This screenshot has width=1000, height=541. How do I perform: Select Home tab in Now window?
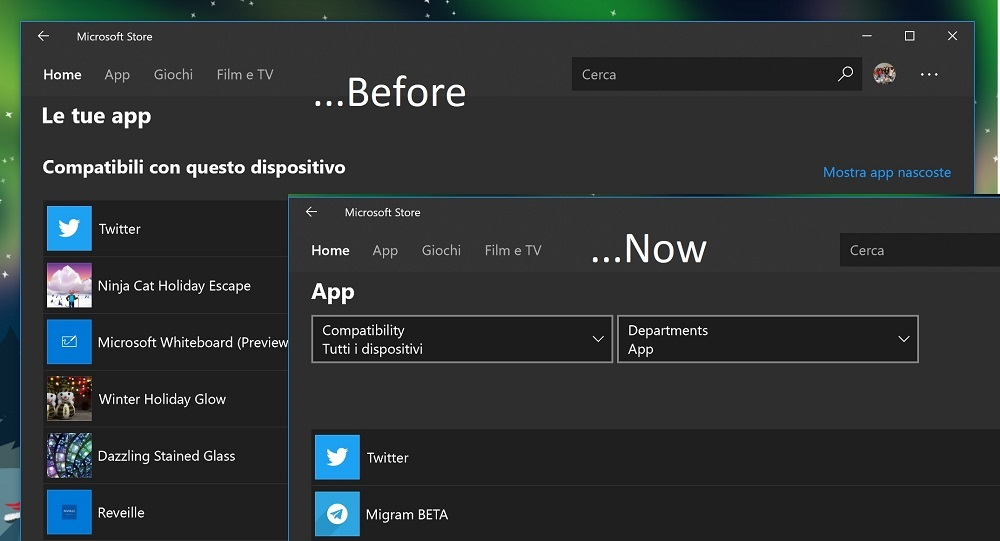tap(330, 251)
